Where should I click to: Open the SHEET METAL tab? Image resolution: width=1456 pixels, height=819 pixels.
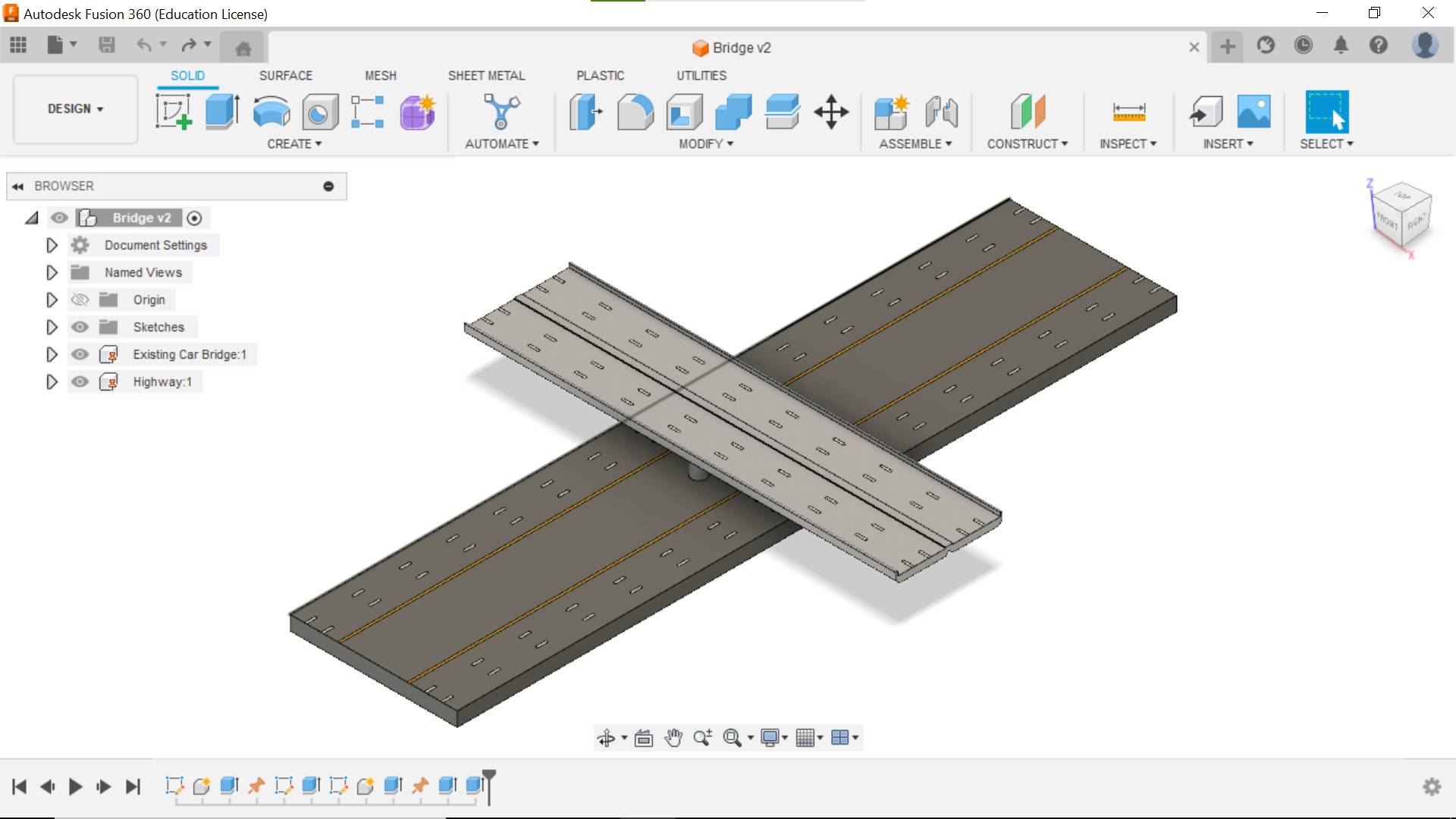point(486,75)
